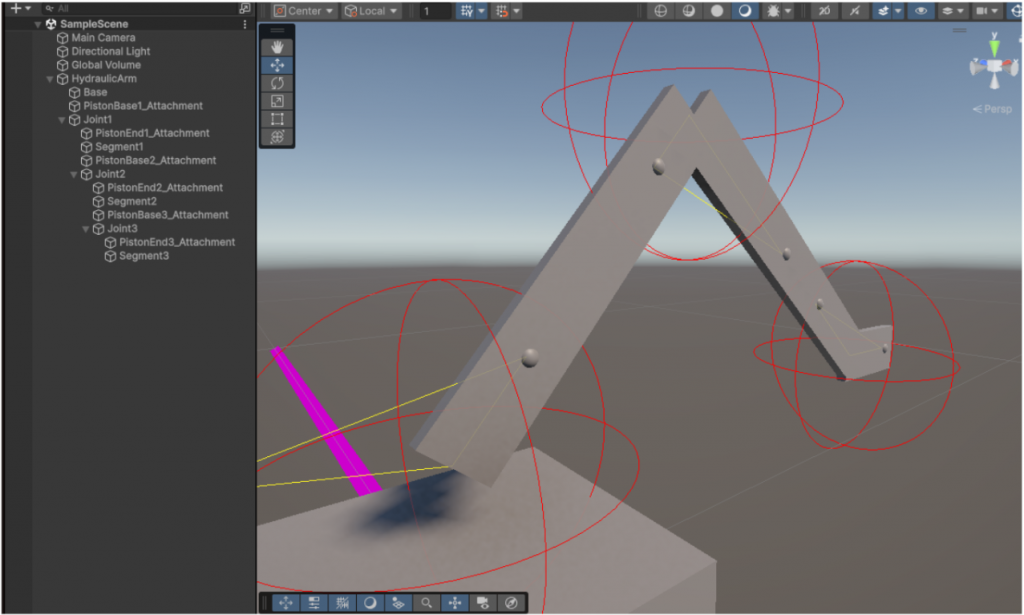Viewport: 1024px width, 615px height.
Task: Toggle scene visibility eye icon in toolbar
Action: [x=920, y=11]
